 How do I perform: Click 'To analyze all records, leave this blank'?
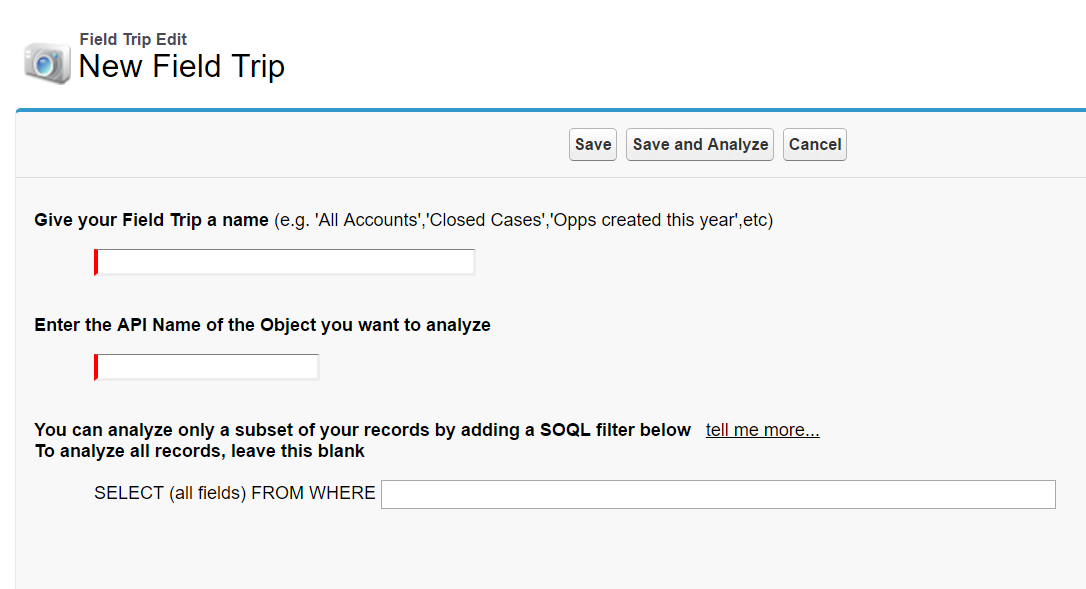click(199, 451)
